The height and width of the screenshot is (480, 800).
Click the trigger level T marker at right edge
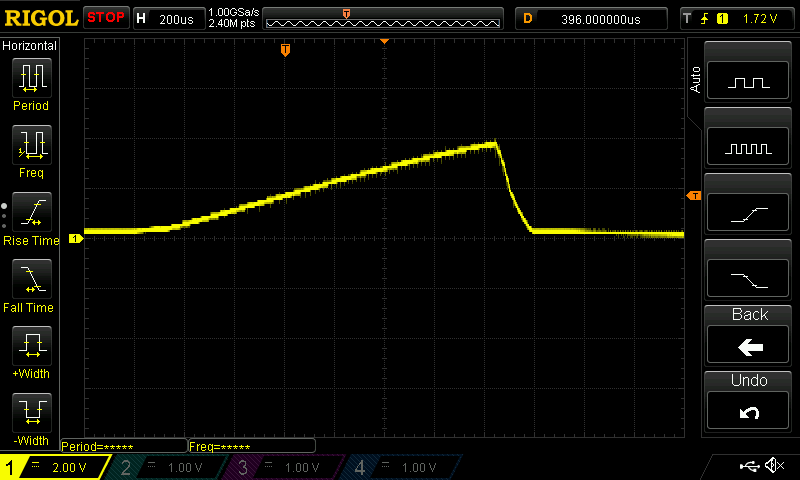pyautogui.click(x=694, y=196)
